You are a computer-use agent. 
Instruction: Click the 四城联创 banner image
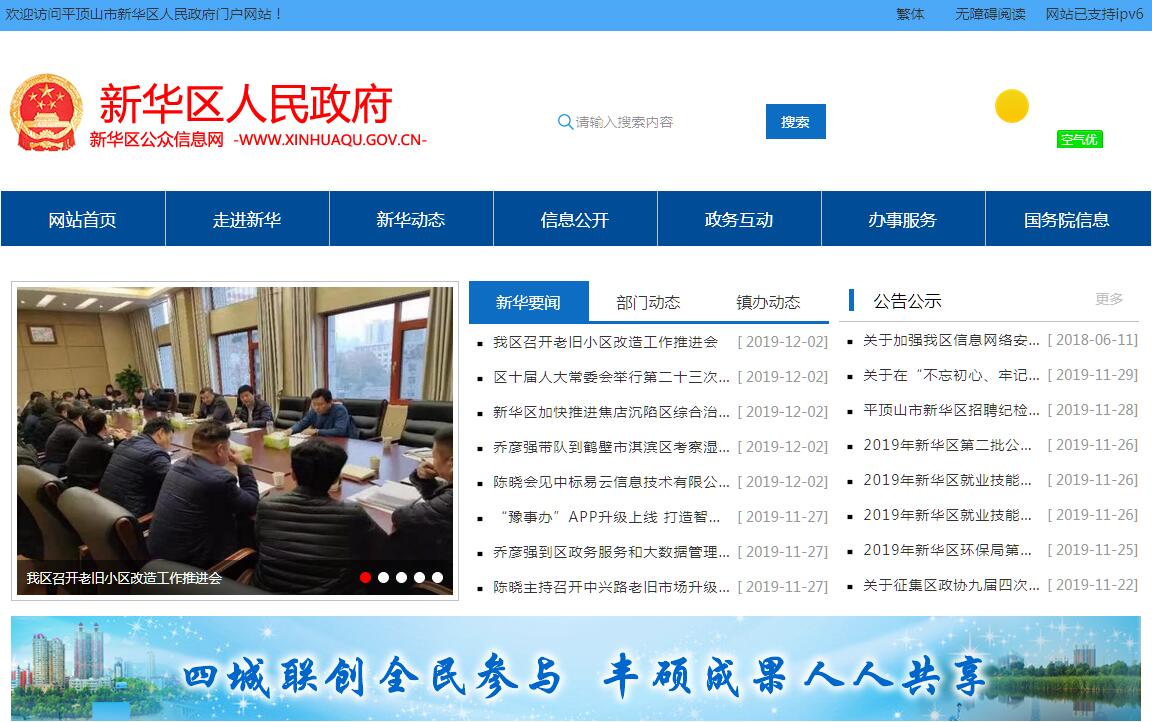tap(576, 668)
